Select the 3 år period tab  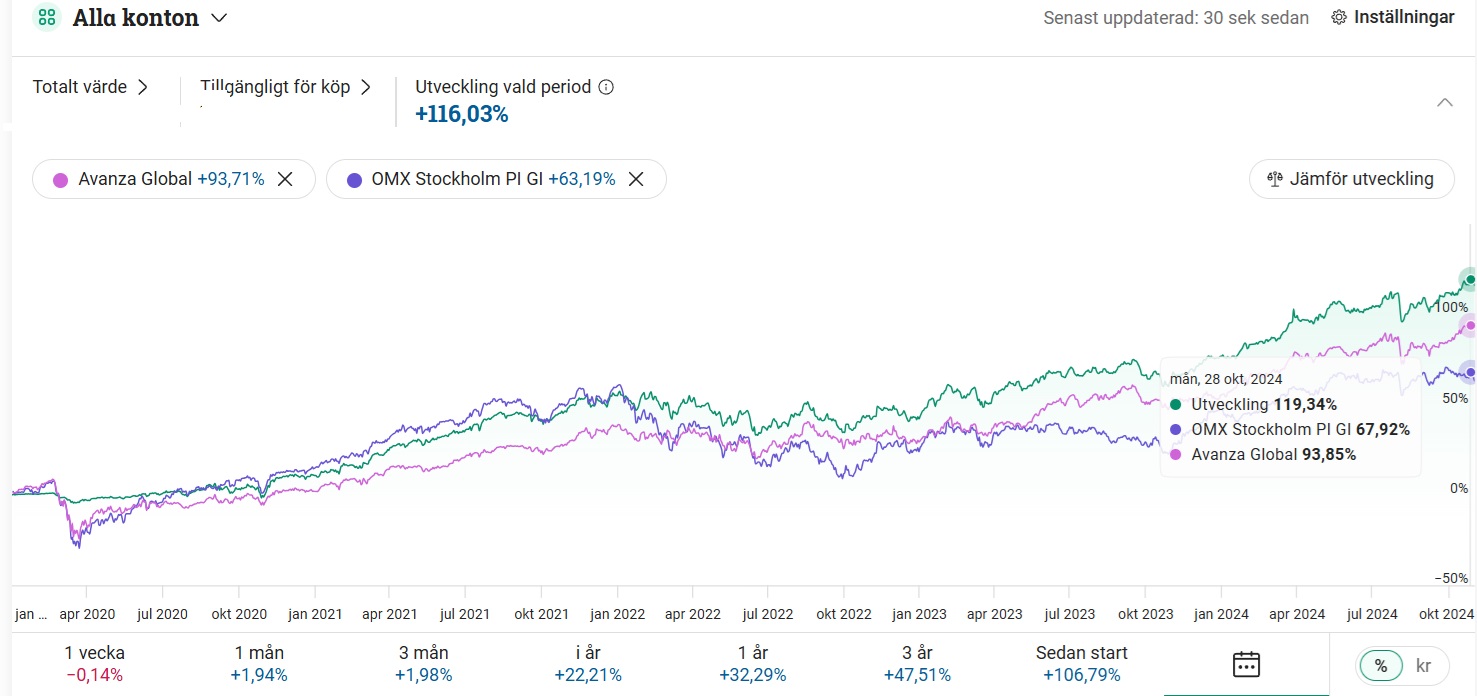point(917,664)
